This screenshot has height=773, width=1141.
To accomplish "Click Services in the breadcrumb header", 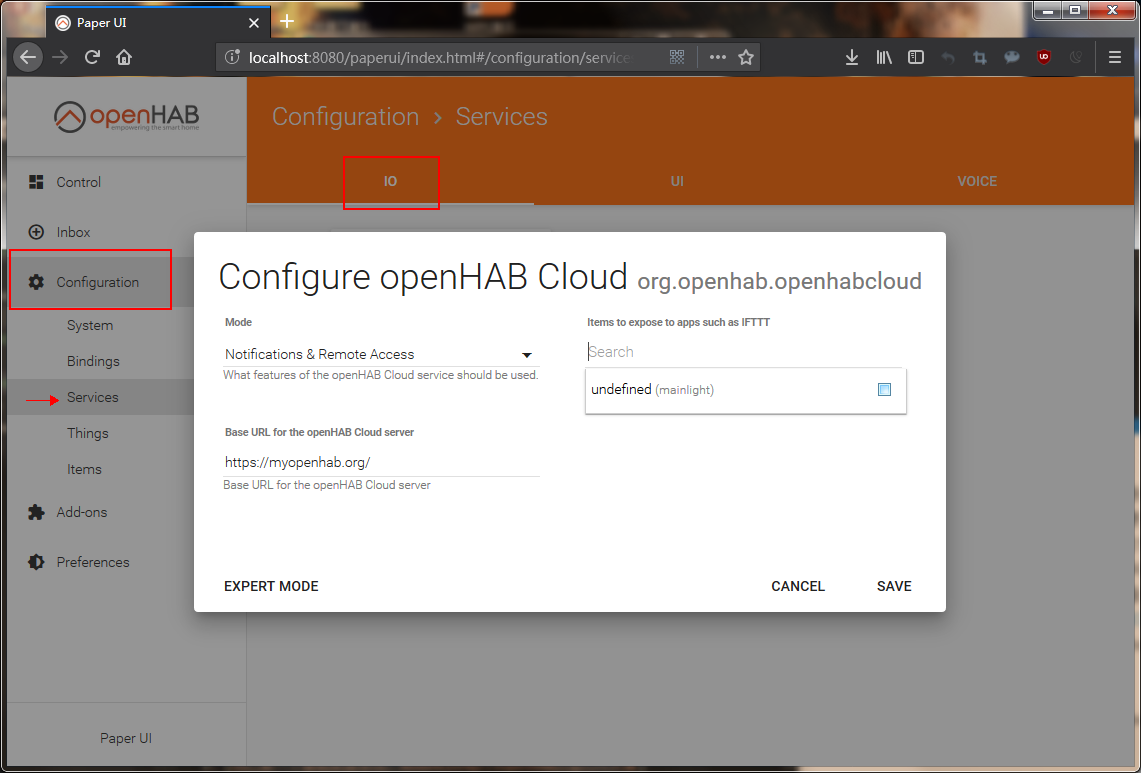I will pos(501,116).
